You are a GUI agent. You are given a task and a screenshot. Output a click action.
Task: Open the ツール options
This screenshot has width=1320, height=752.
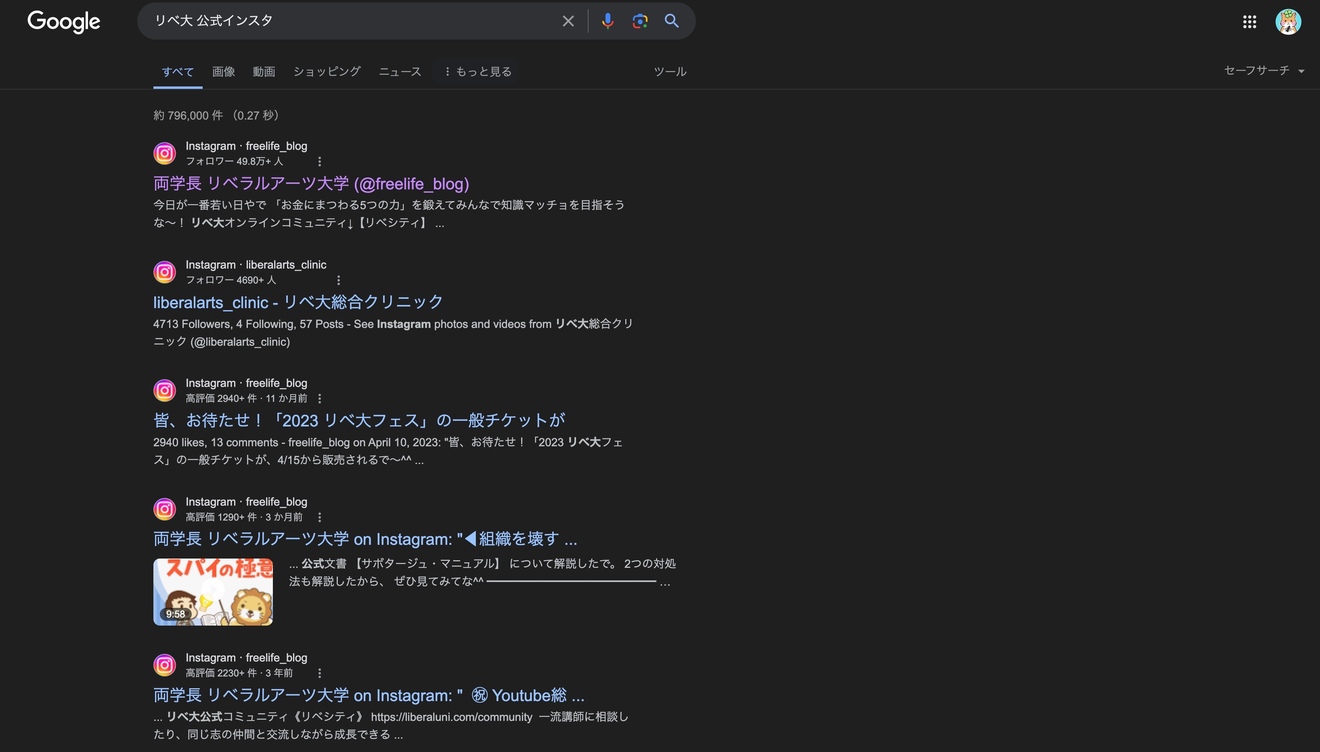(x=670, y=72)
